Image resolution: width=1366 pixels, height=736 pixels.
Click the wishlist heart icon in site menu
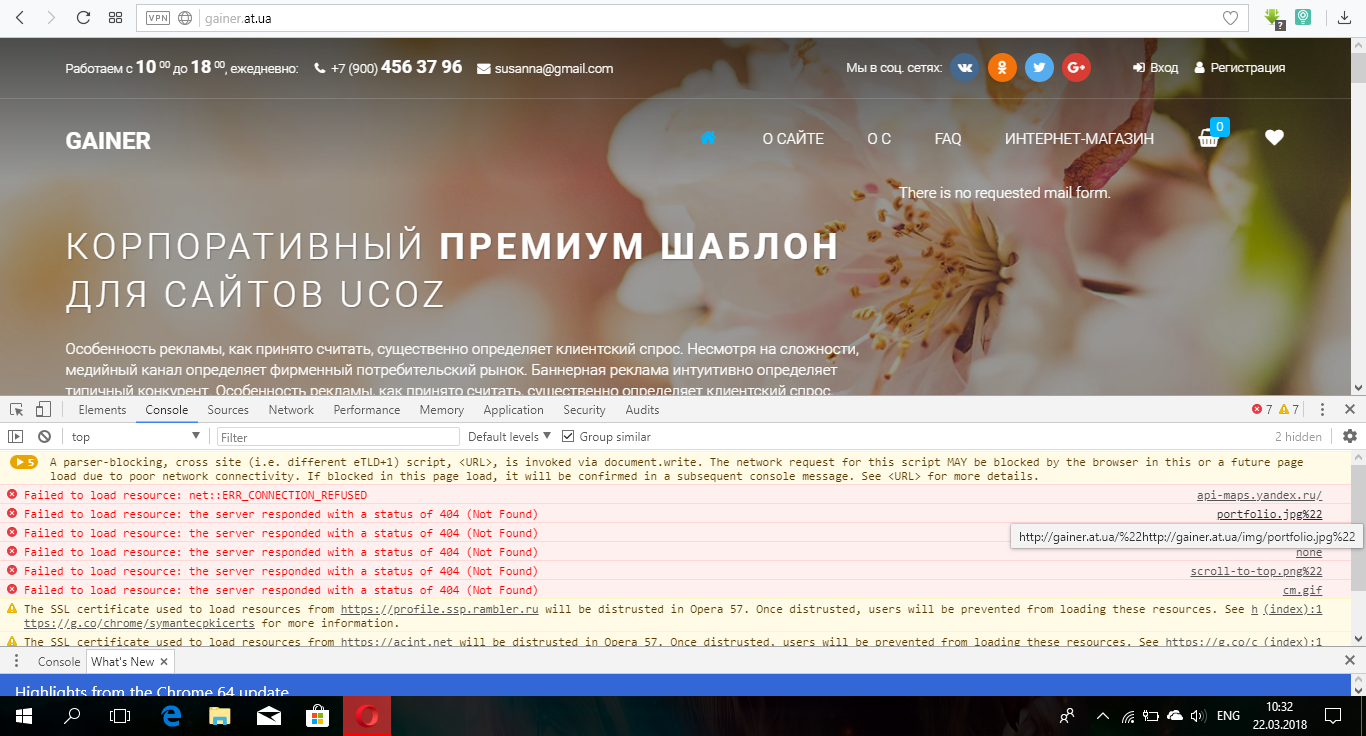(x=1273, y=138)
